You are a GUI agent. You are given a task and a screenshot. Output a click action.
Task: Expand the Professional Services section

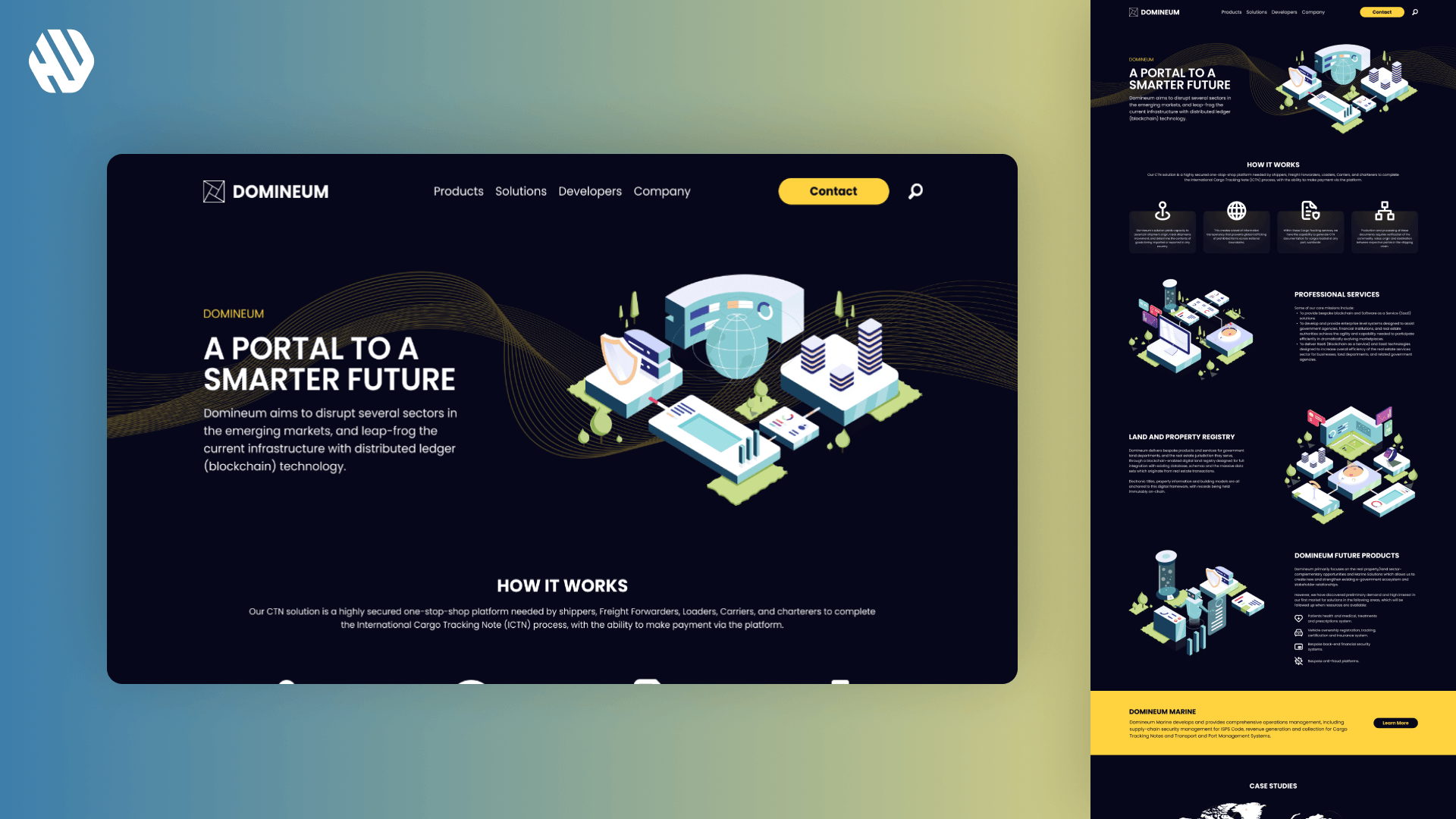coord(1336,294)
